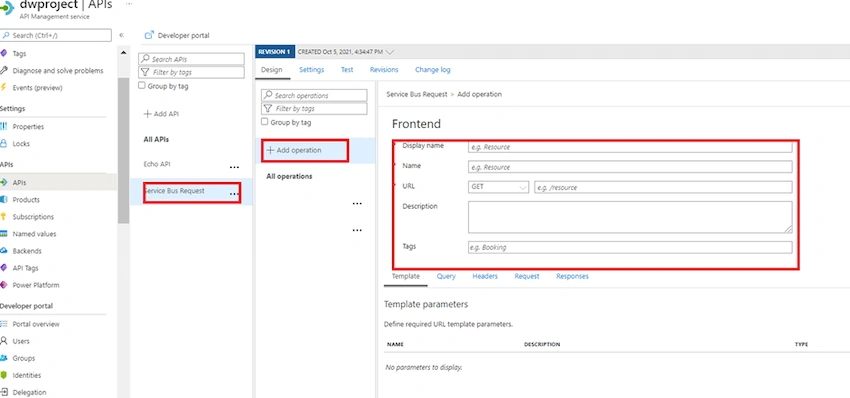Click the Events (preview) lightning icon
Image resolution: width=850 pixels, height=398 pixels.
tap(4, 88)
